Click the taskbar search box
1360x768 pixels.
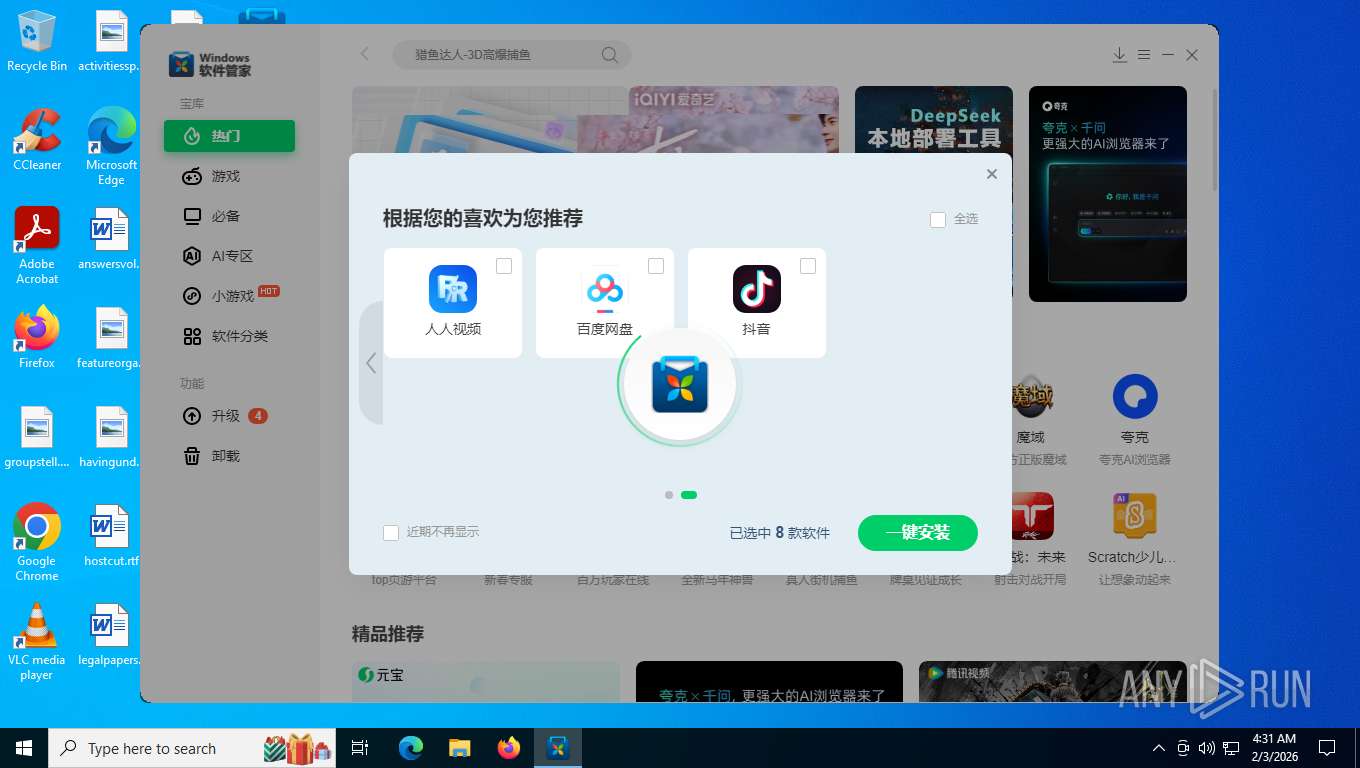(x=194, y=748)
